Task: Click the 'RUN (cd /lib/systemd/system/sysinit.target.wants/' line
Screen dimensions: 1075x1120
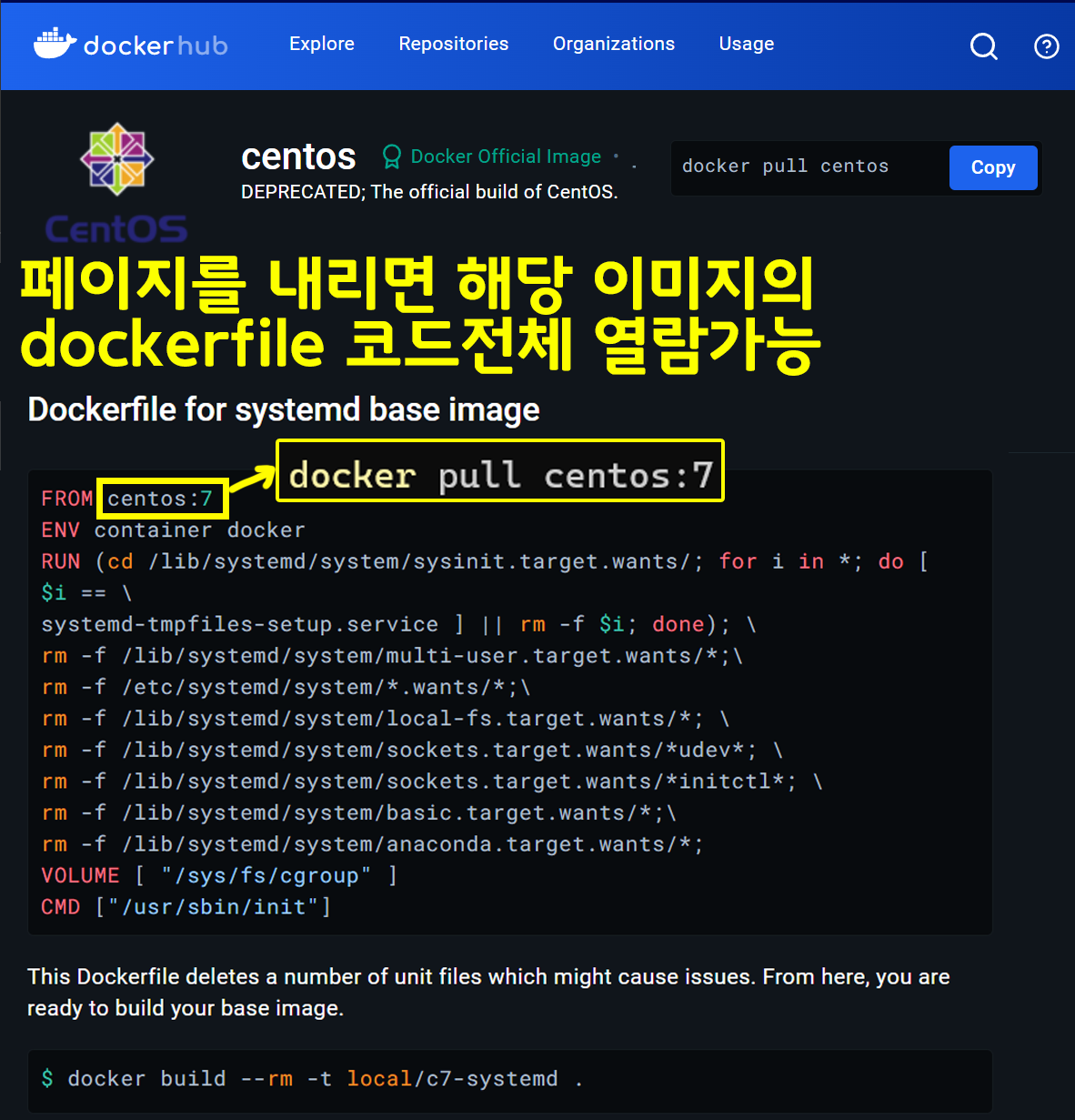Action: (x=484, y=561)
